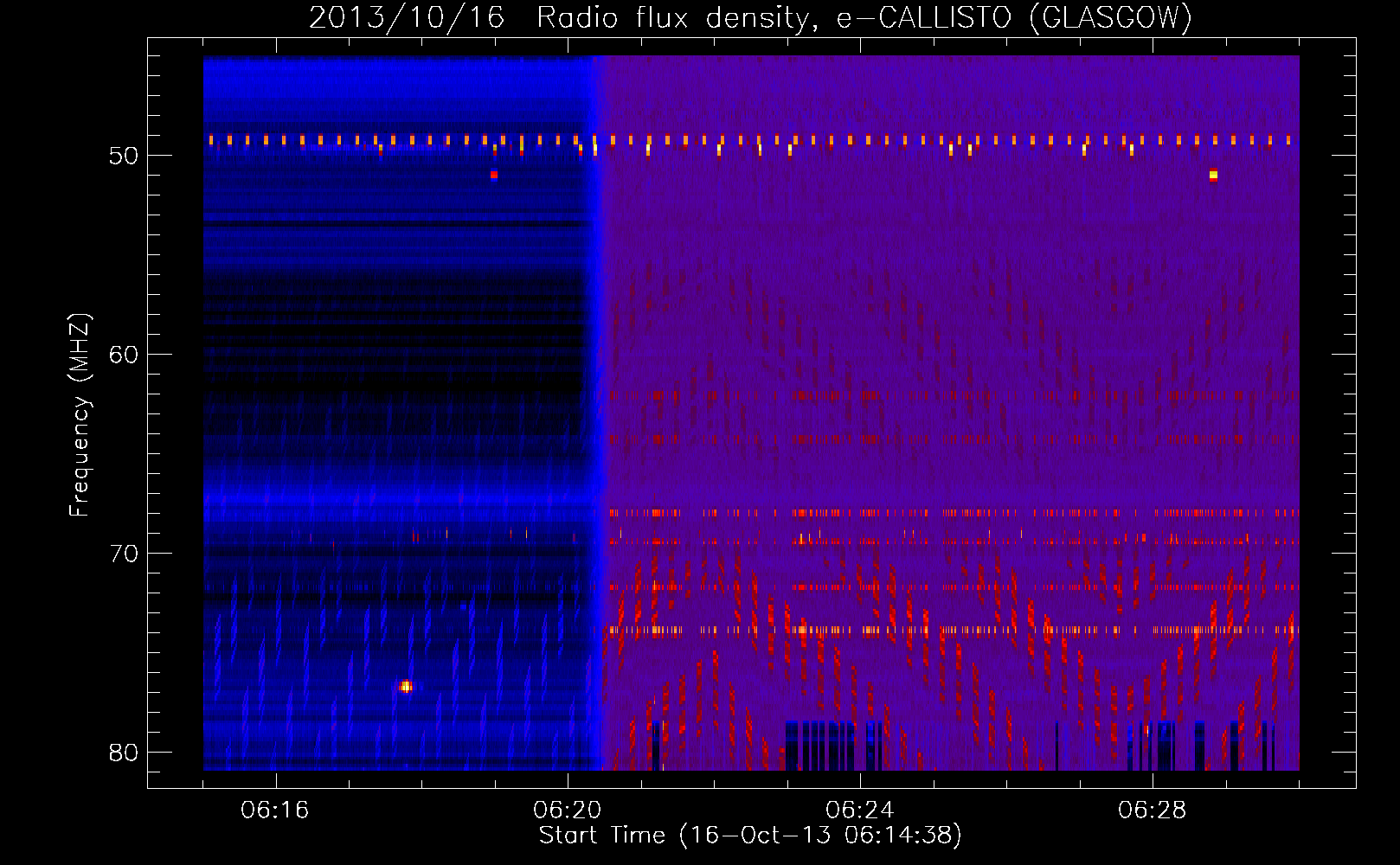
Task: Click the 50 frequency tick label
Action: [x=124, y=156]
